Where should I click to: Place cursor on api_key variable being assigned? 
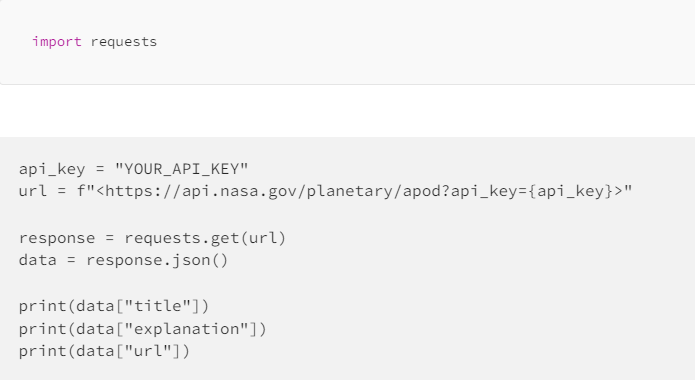click(x=52, y=169)
